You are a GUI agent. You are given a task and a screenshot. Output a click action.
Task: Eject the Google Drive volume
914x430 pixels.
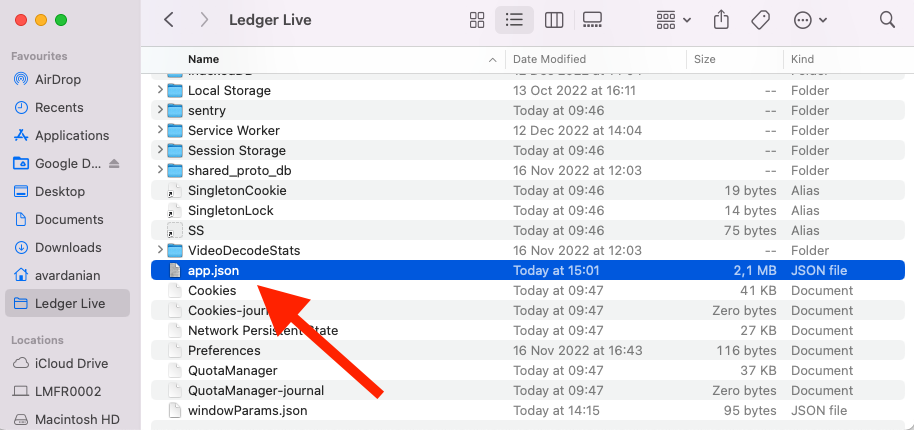point(114,163)
